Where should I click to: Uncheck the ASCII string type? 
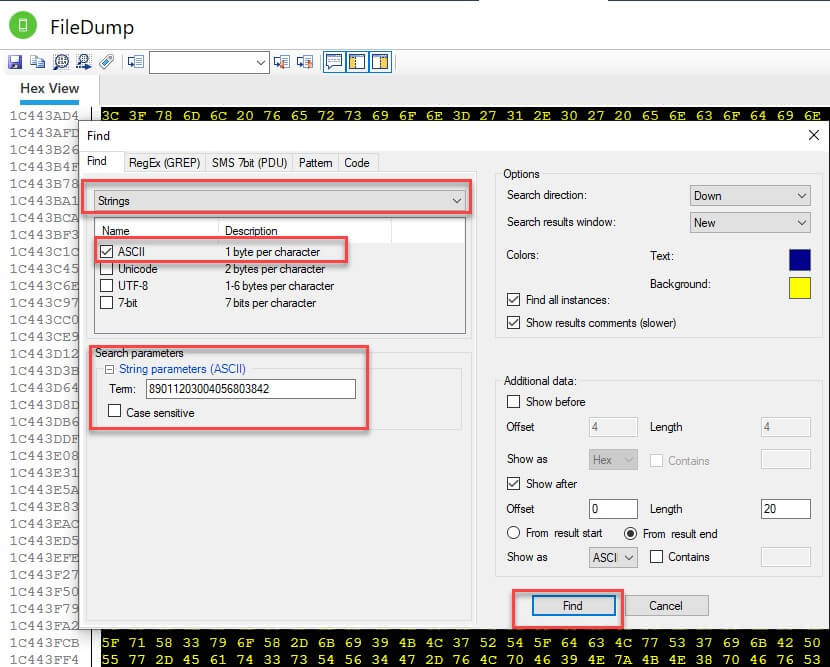click(x=106, y=251)
